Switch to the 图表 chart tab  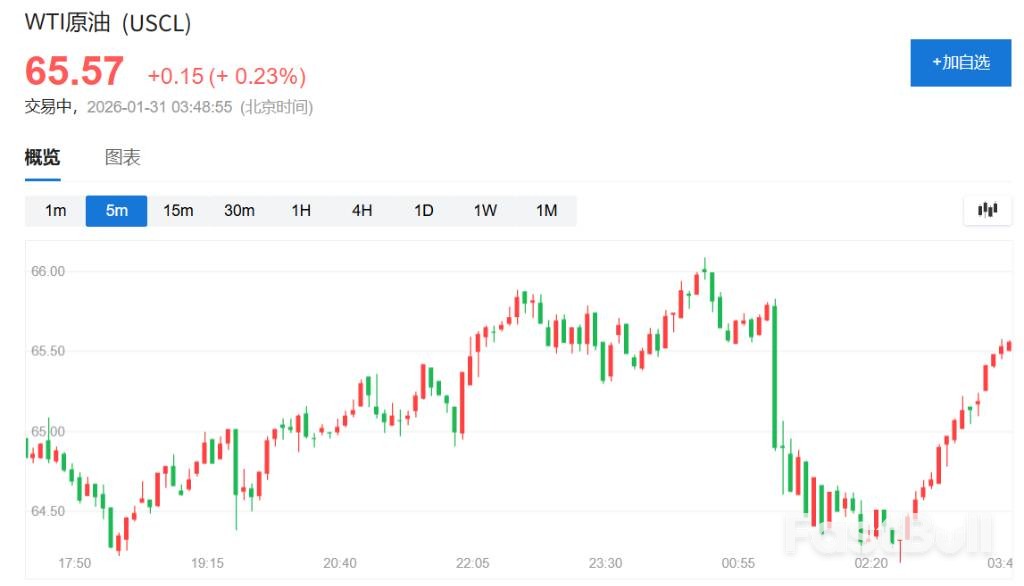pos(123,157)
